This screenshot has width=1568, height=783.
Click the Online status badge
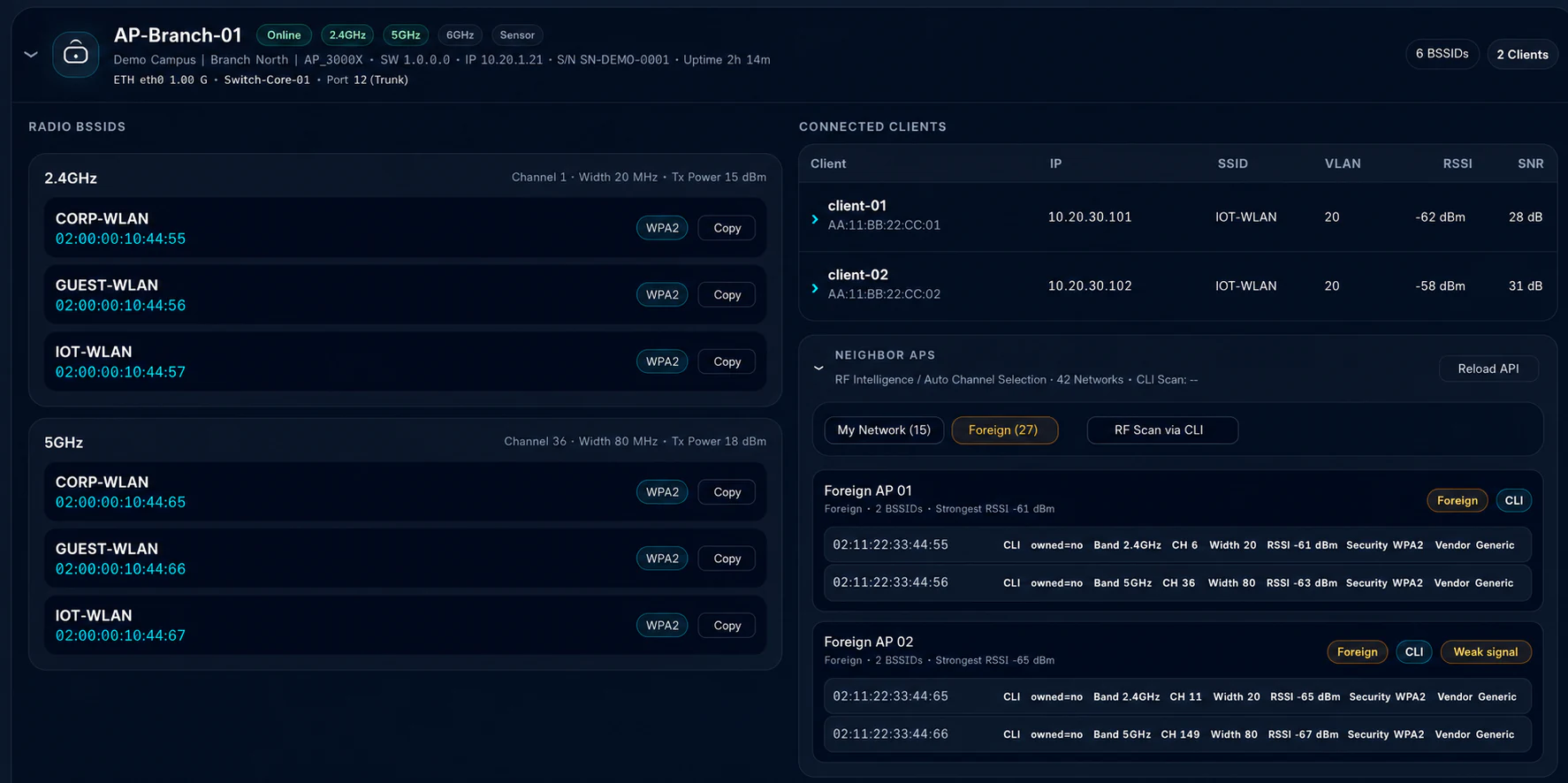pyautogui.click(x=284, y=35)
